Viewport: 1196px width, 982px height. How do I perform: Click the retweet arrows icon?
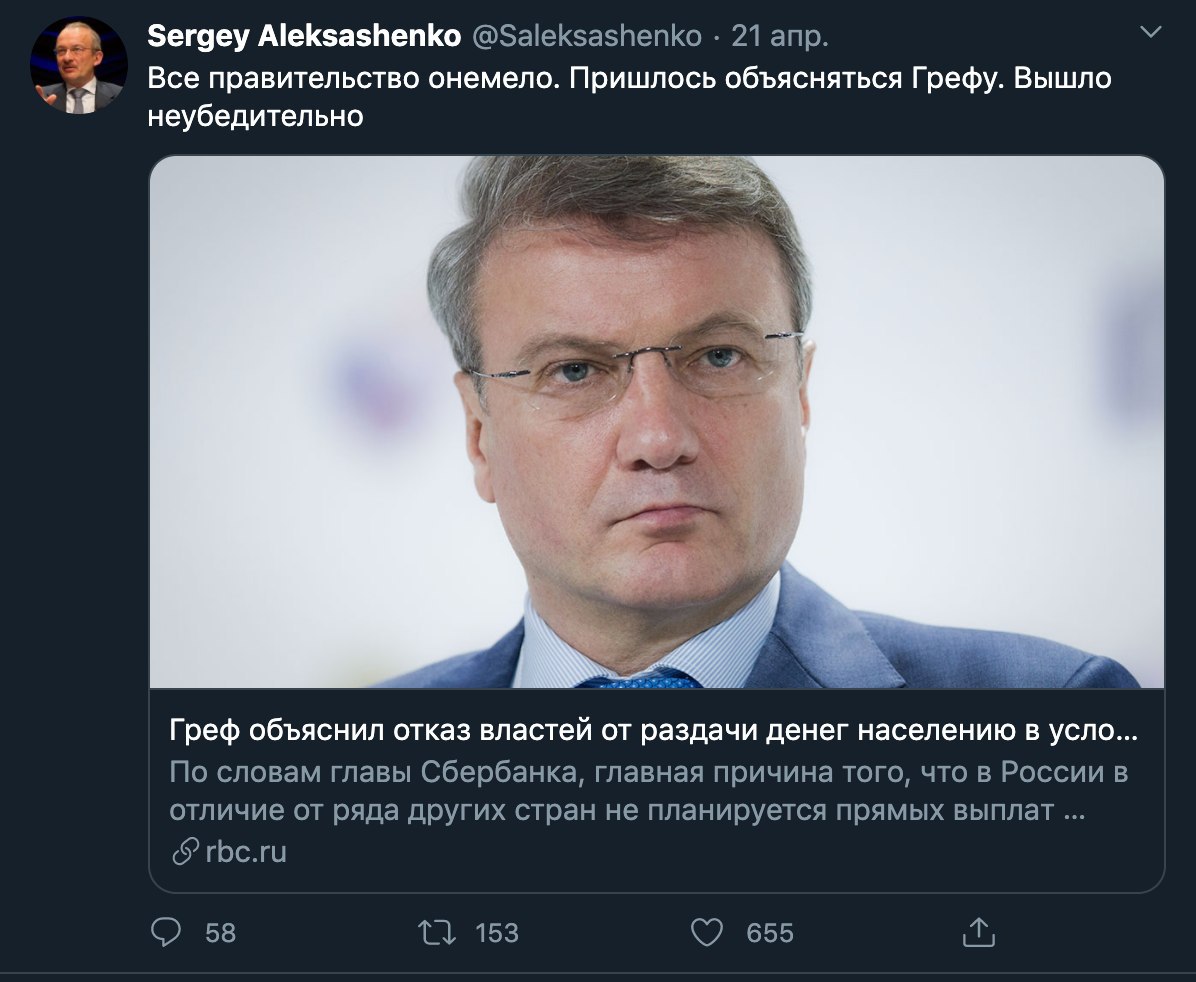point(437,932)
